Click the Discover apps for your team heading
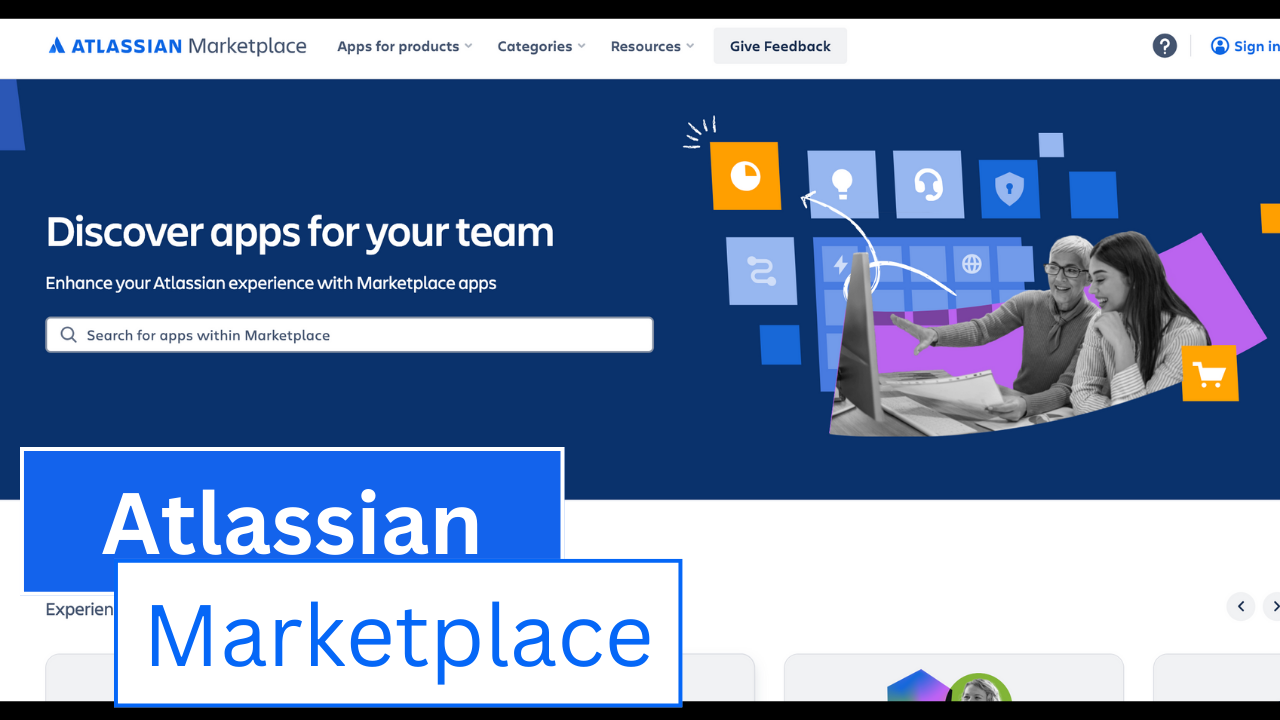Screen dimensions: 1280x720 [x=300, y=232]
